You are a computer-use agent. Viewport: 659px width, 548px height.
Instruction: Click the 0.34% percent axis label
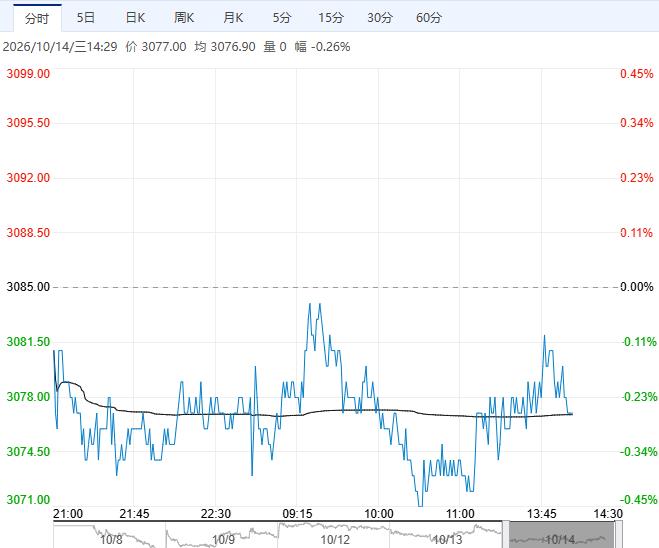pyautogui.click(x=637, y=123)
